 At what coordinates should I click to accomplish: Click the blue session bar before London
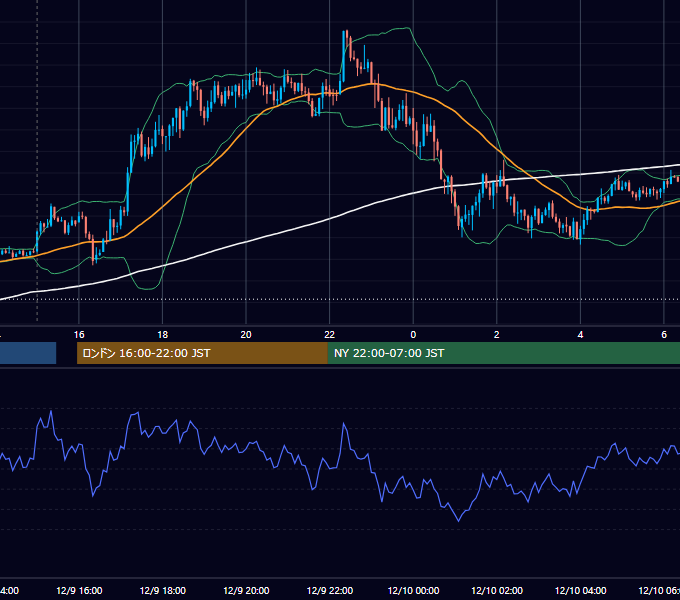[28, 353]
